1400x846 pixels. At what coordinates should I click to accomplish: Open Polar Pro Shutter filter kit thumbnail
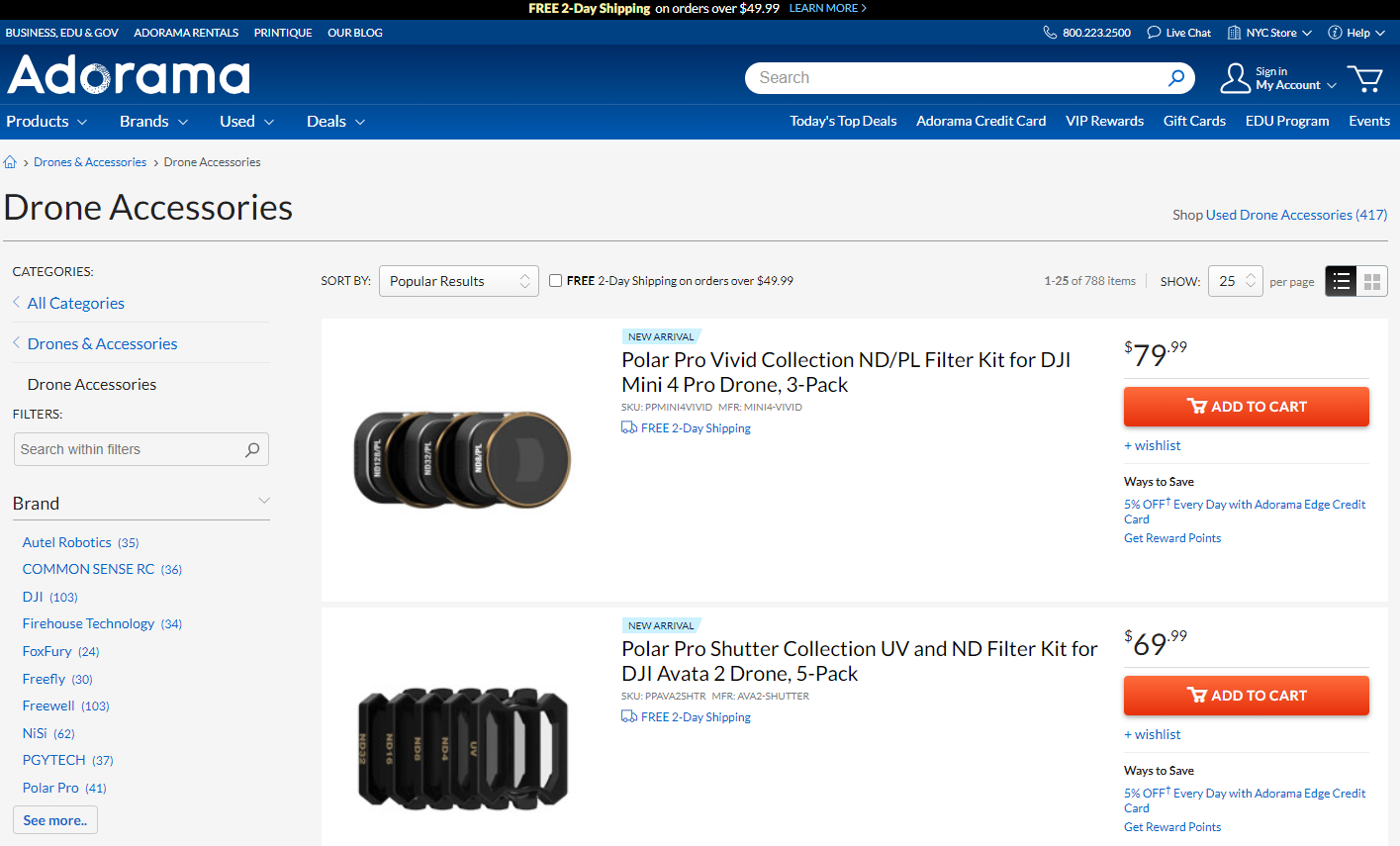tap(463, 747)
